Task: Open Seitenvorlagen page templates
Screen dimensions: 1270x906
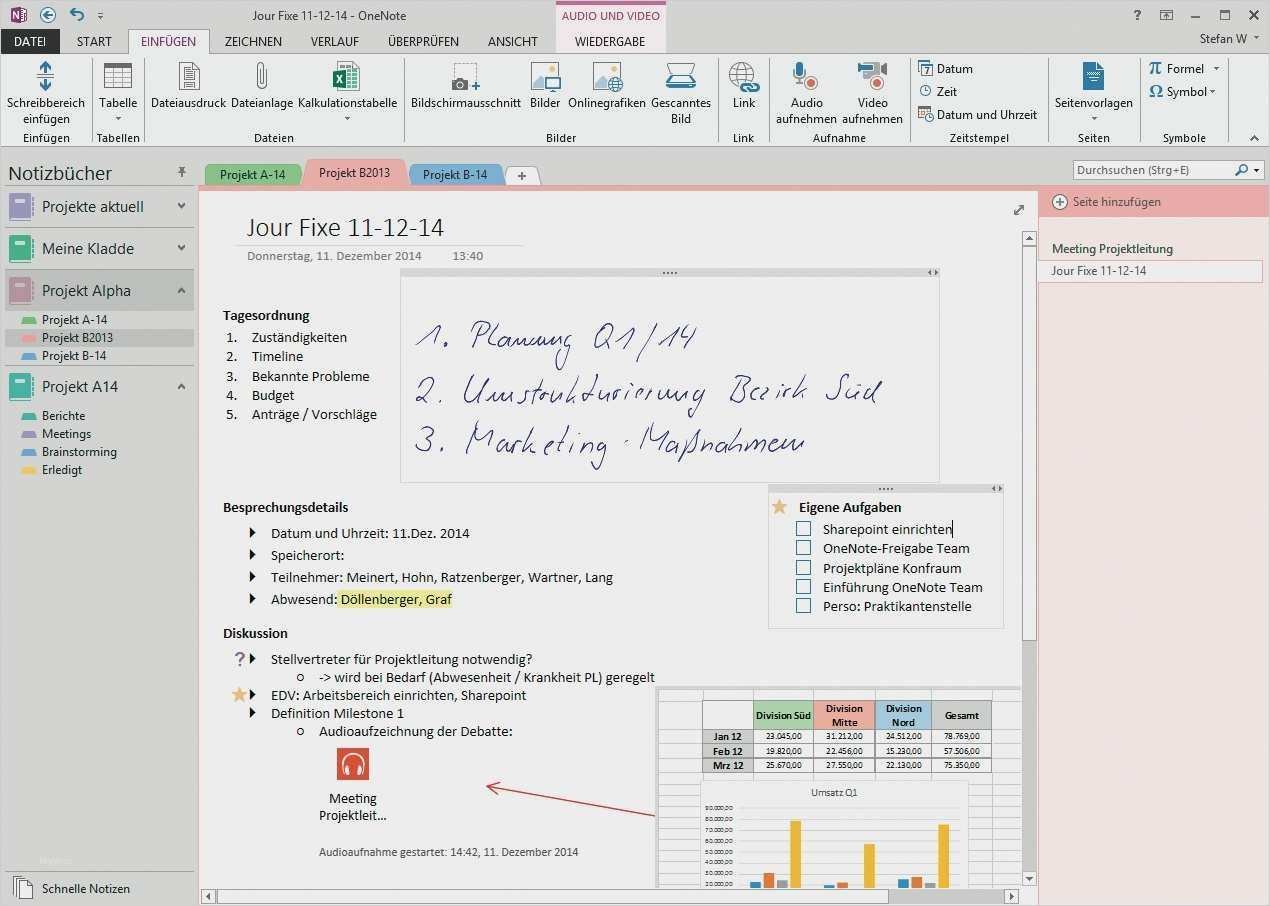Action: pos(1093,92)
